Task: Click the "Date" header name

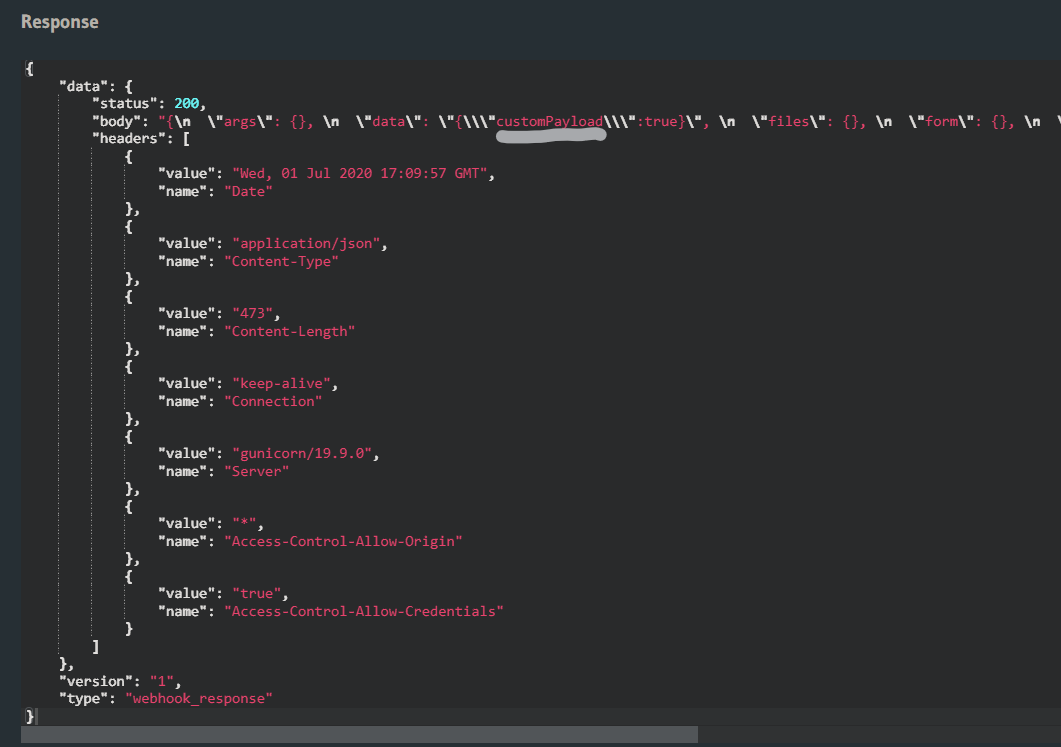Action: point(248,191)
